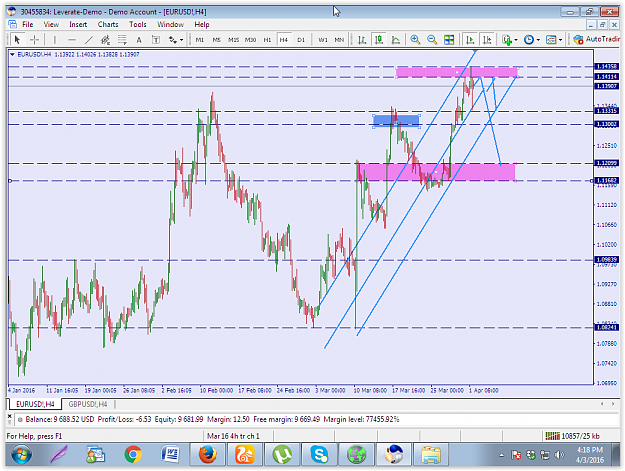Click the connection status 10857/25 kb
This screenshot has width=625, height=471.
pos(572,436)
